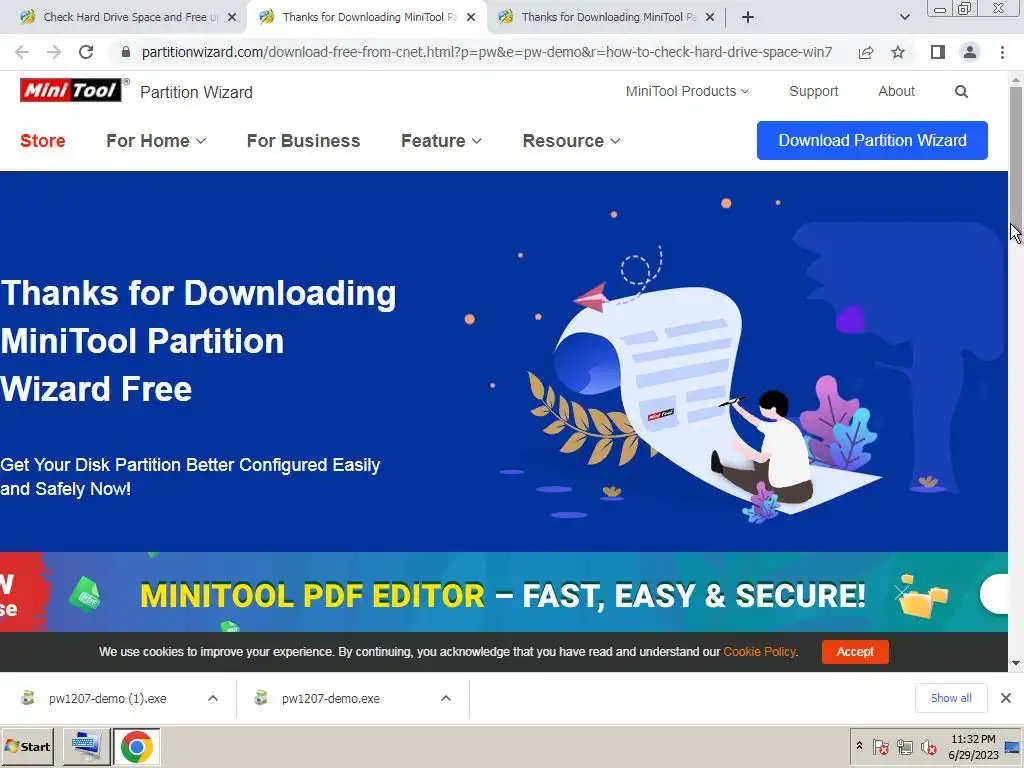Open a new tab with the plus icon
This screenshot has height=768, width=1024.
[748, 17]
